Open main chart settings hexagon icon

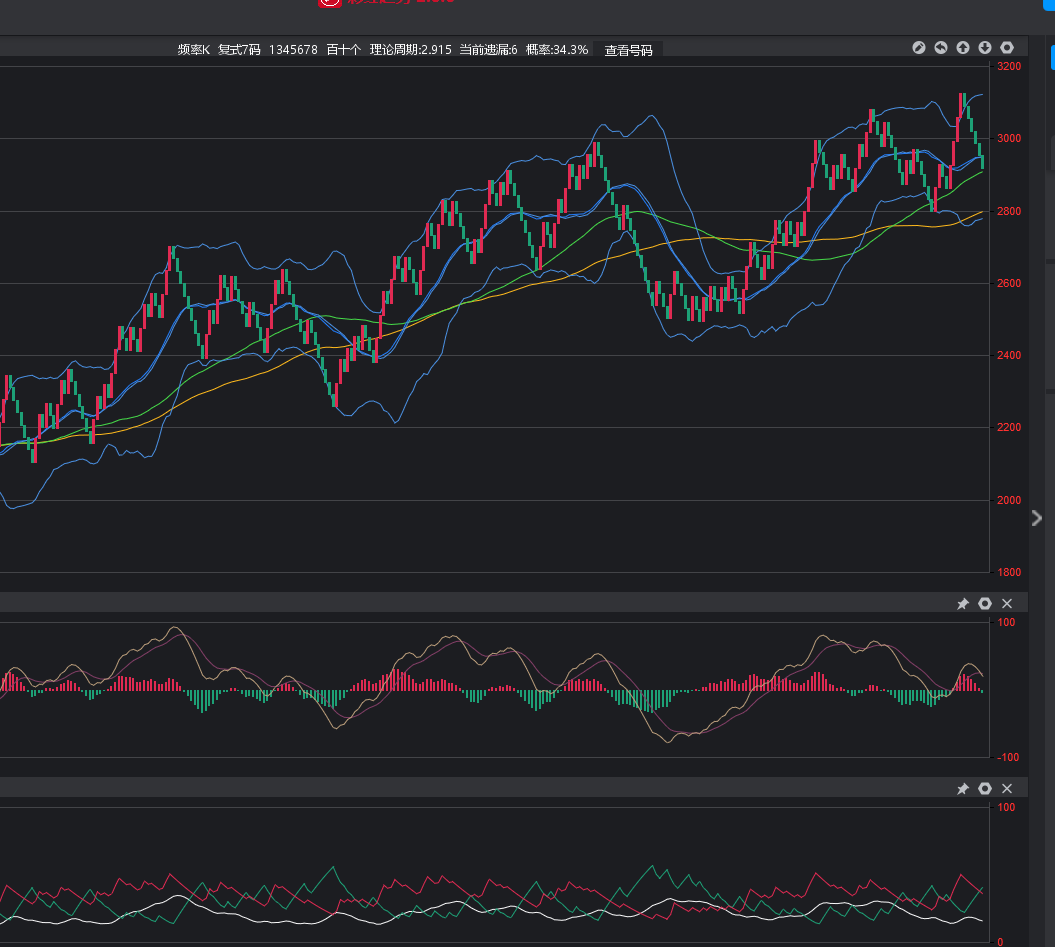coord(1007,48)
